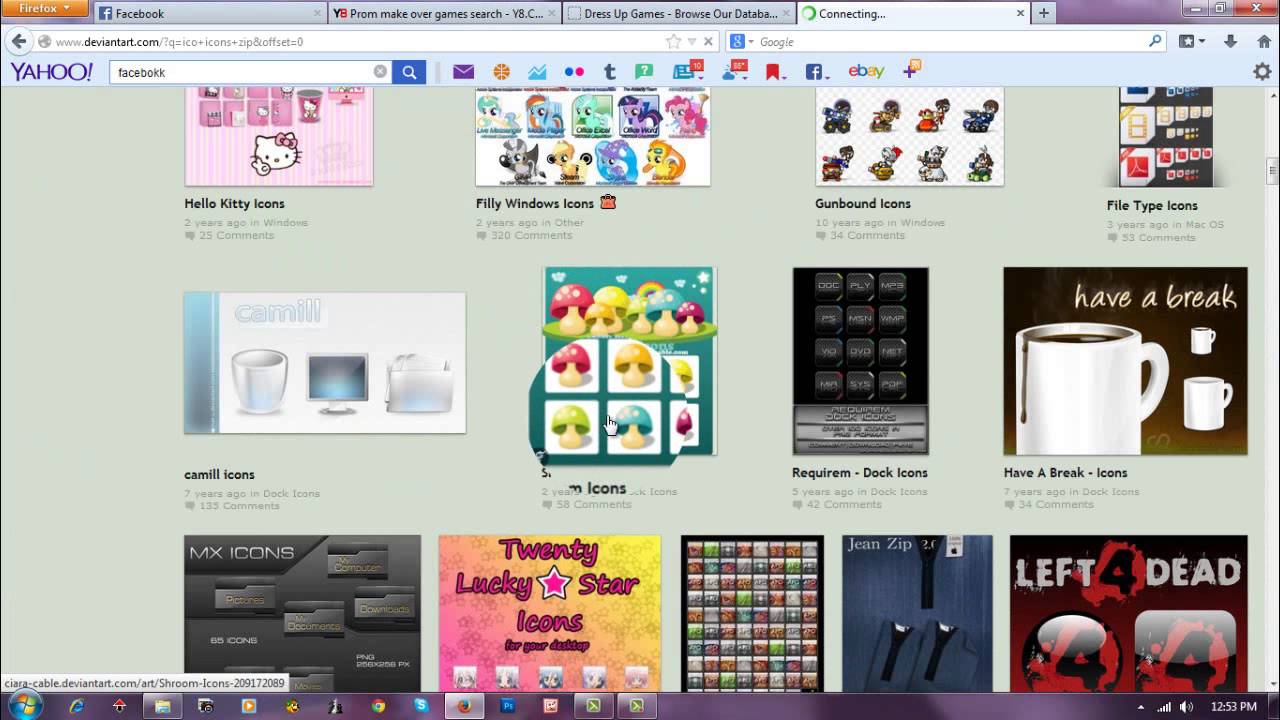Open Tumblr from the Yahoo toolbar
The height and width of the screenshot is (720, 1280).
point(610,71)
